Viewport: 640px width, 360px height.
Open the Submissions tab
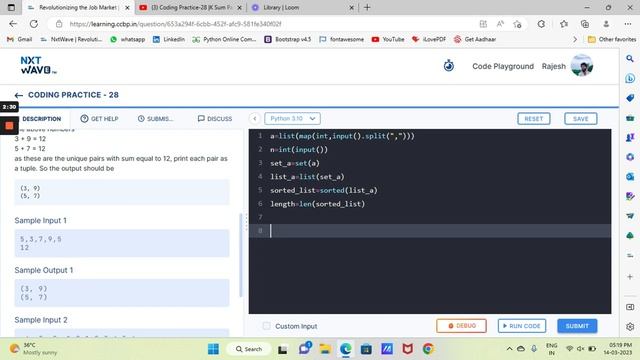point(155,119)
